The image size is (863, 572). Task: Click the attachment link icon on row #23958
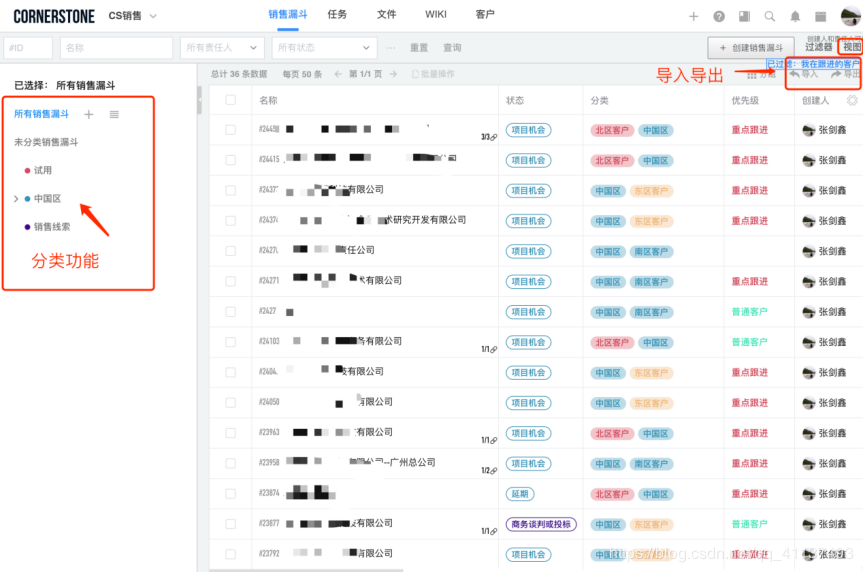(493, 470)
